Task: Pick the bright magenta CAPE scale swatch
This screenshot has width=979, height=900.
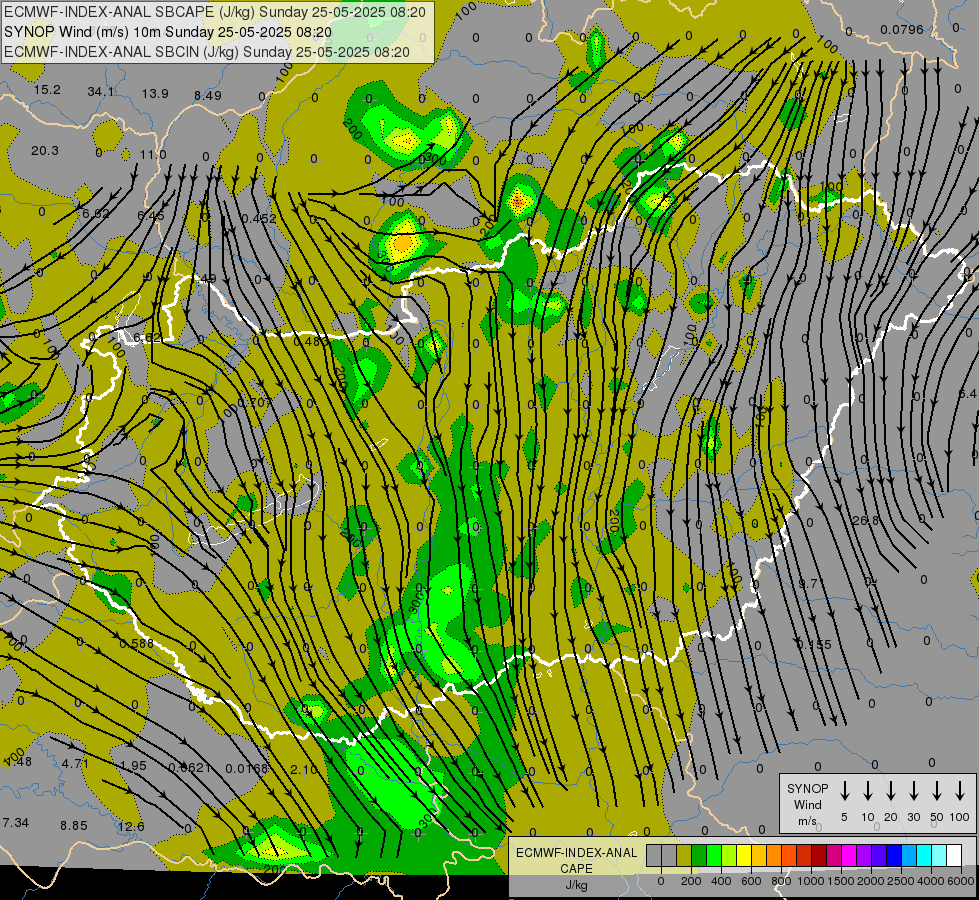Action: coord(849,856)
